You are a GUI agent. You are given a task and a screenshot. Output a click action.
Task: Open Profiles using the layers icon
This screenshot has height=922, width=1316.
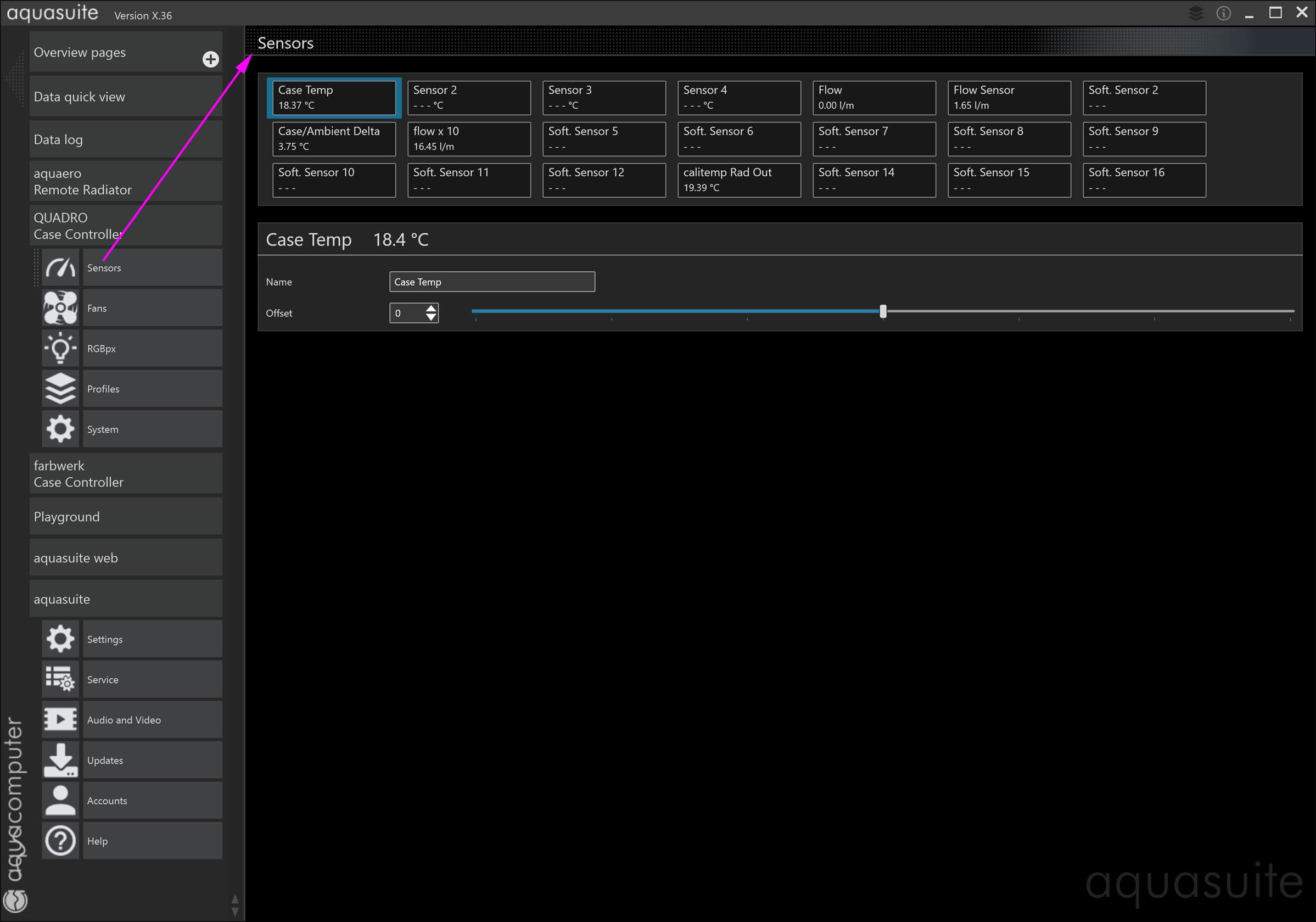[60, 389]
